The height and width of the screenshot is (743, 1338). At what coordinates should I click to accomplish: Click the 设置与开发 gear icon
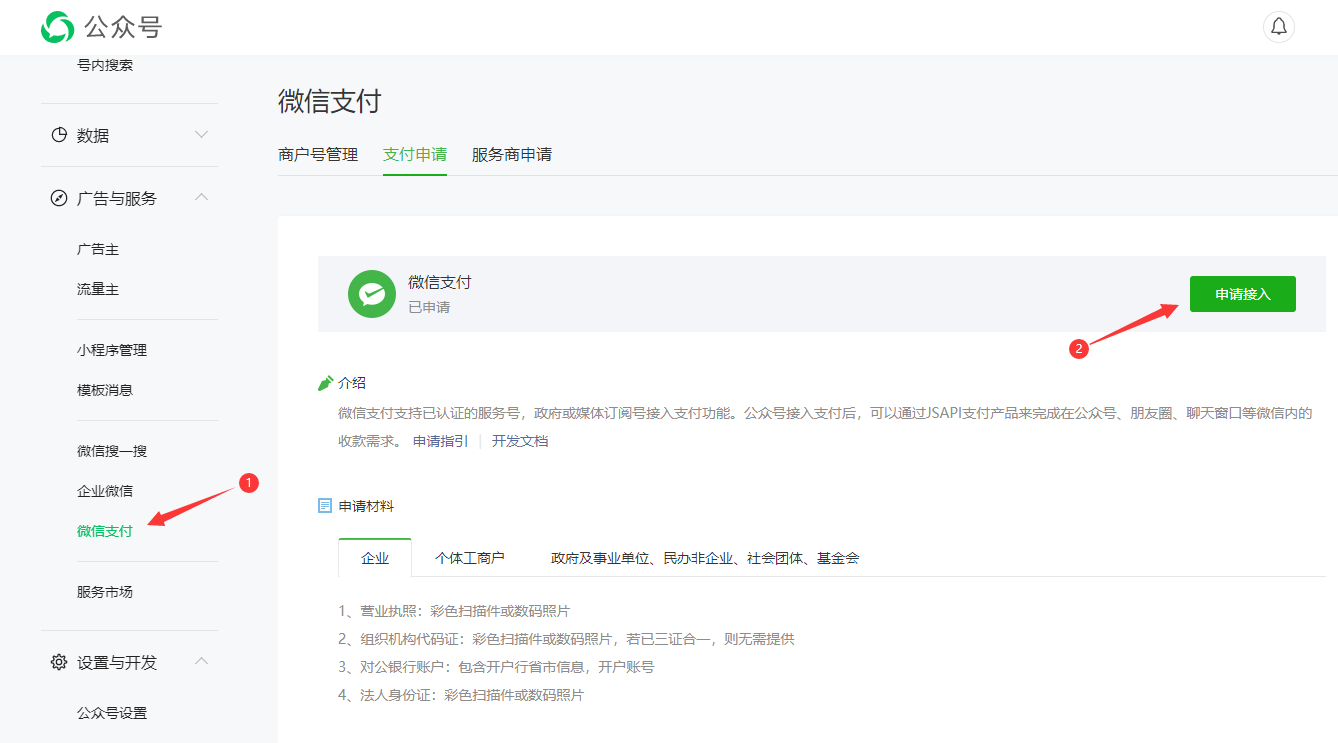coord(59,662)
